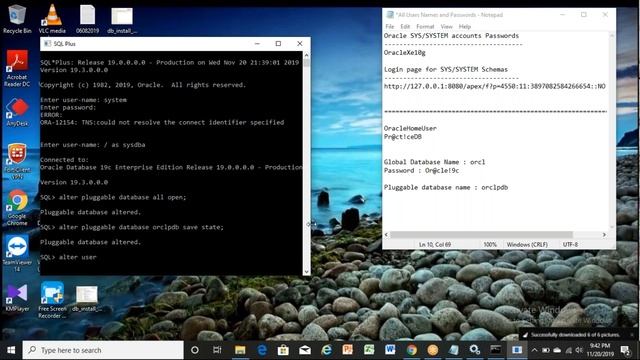Click SQL Plus scrollbar down arrow
640x360 pixels.
coord(307,271)
